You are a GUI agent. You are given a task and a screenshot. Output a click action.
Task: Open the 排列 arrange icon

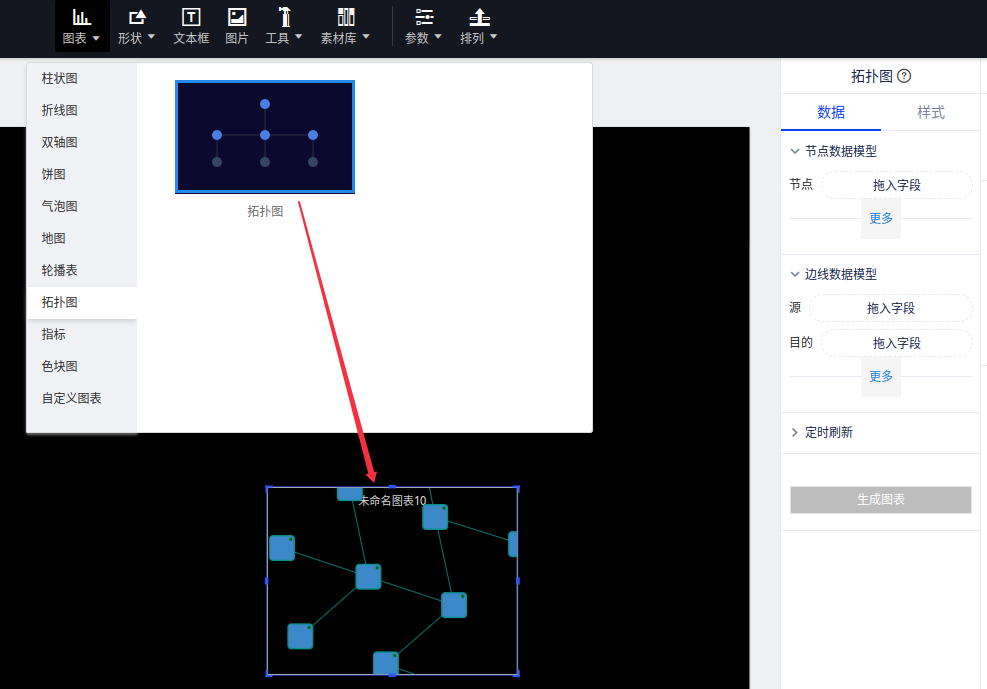[479, 17]
